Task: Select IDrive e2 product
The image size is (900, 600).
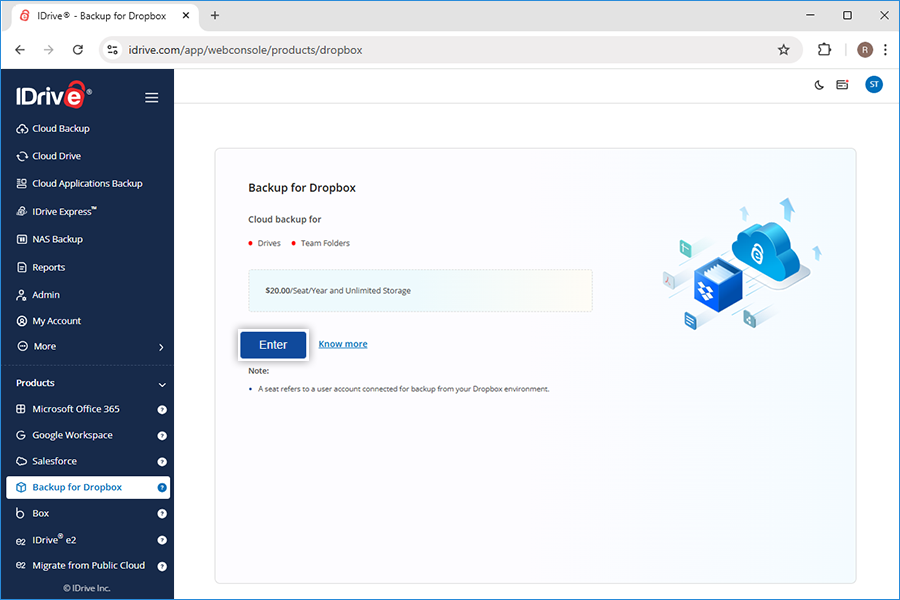Action: pyautogui.click(x=55, y=540)
